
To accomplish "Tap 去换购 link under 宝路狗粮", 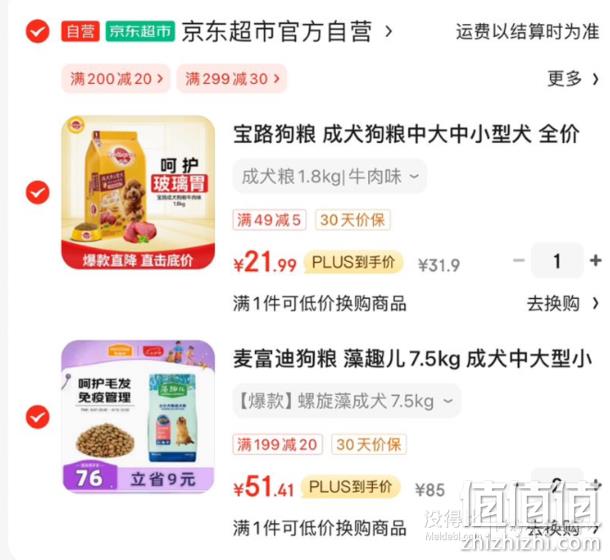I will (x=563, y=304).
